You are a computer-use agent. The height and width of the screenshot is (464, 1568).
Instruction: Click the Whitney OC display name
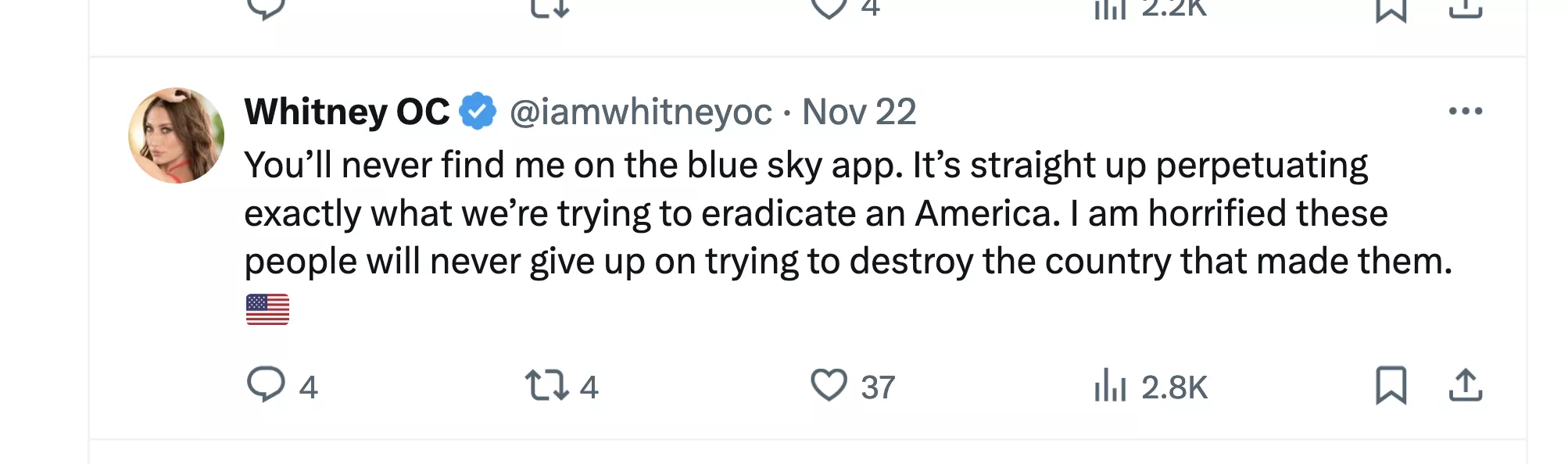point(346,112)
